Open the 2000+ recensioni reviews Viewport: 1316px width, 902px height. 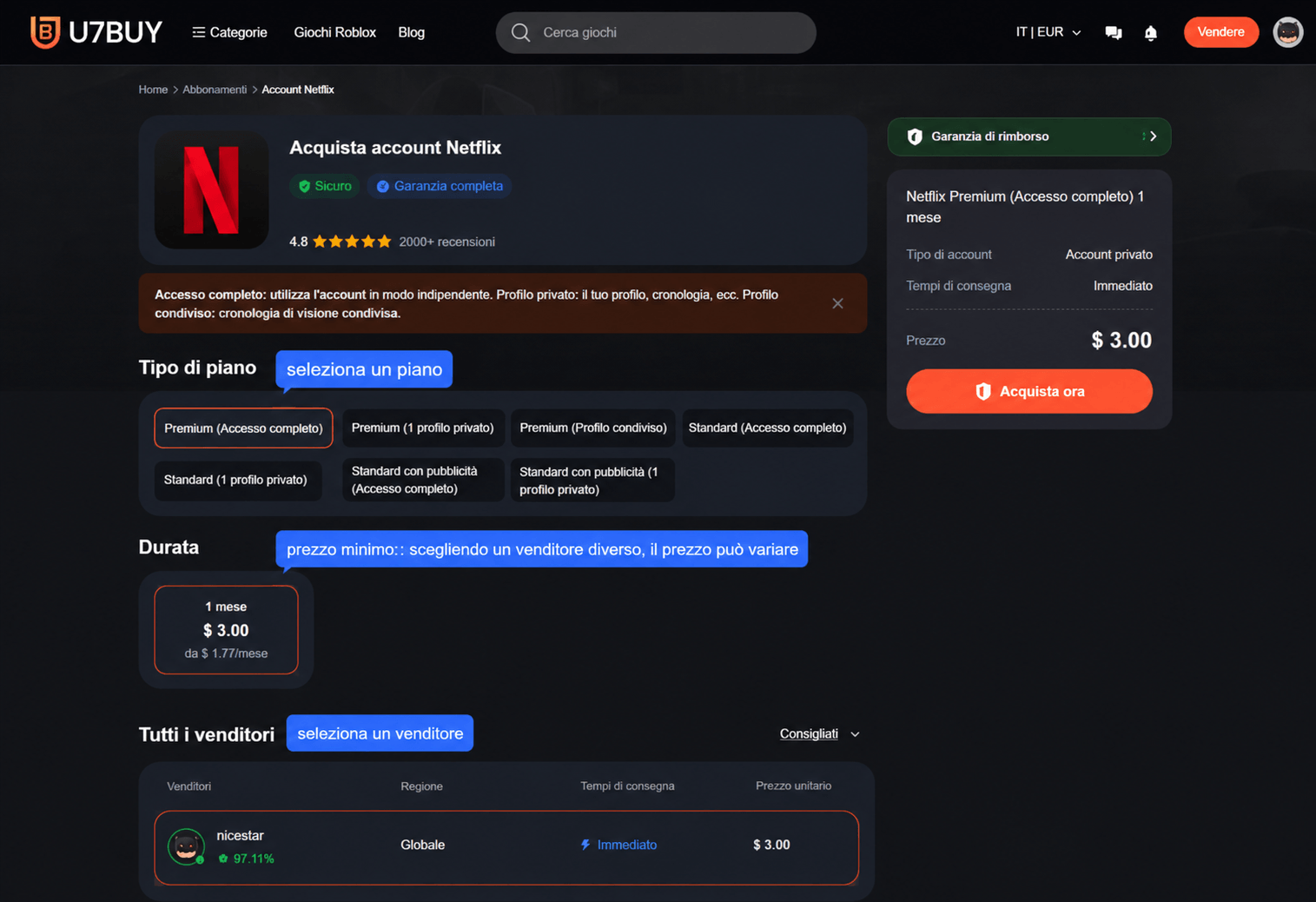click(x=446, y=242)
